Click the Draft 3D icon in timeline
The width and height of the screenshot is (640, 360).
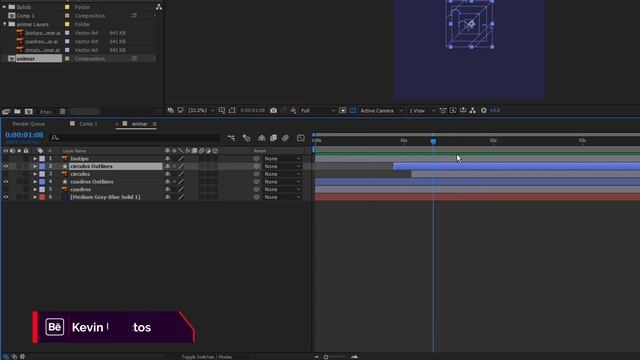[247, 138]
